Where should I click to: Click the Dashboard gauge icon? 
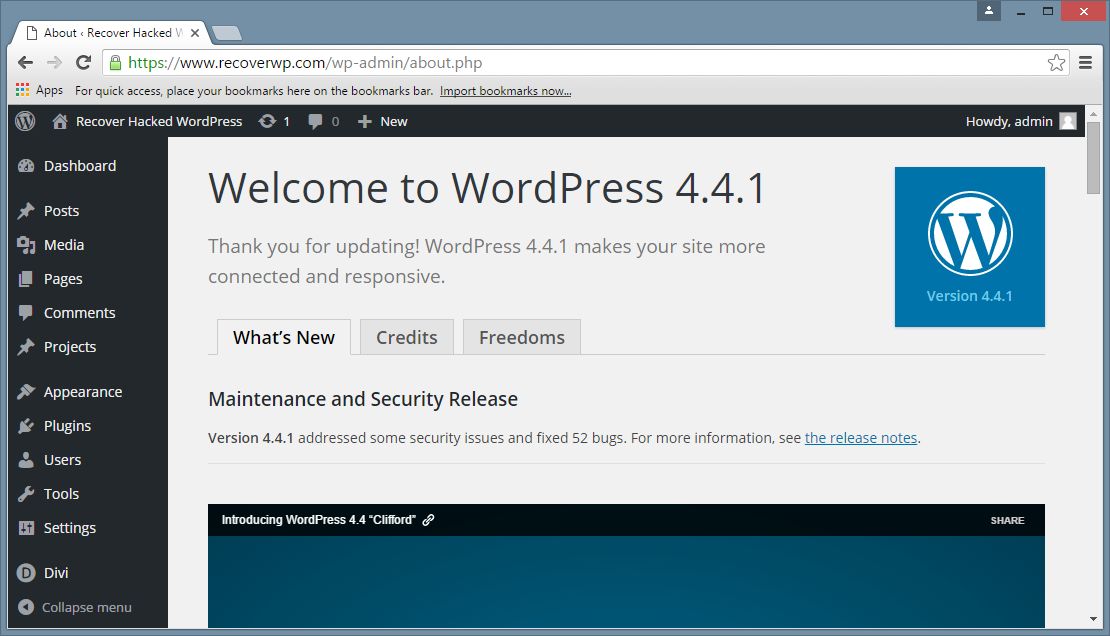pos(26,166)
